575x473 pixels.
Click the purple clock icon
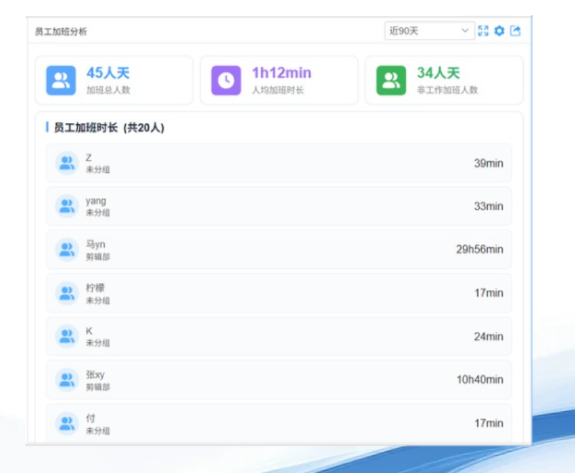click(x=226, y=80)
